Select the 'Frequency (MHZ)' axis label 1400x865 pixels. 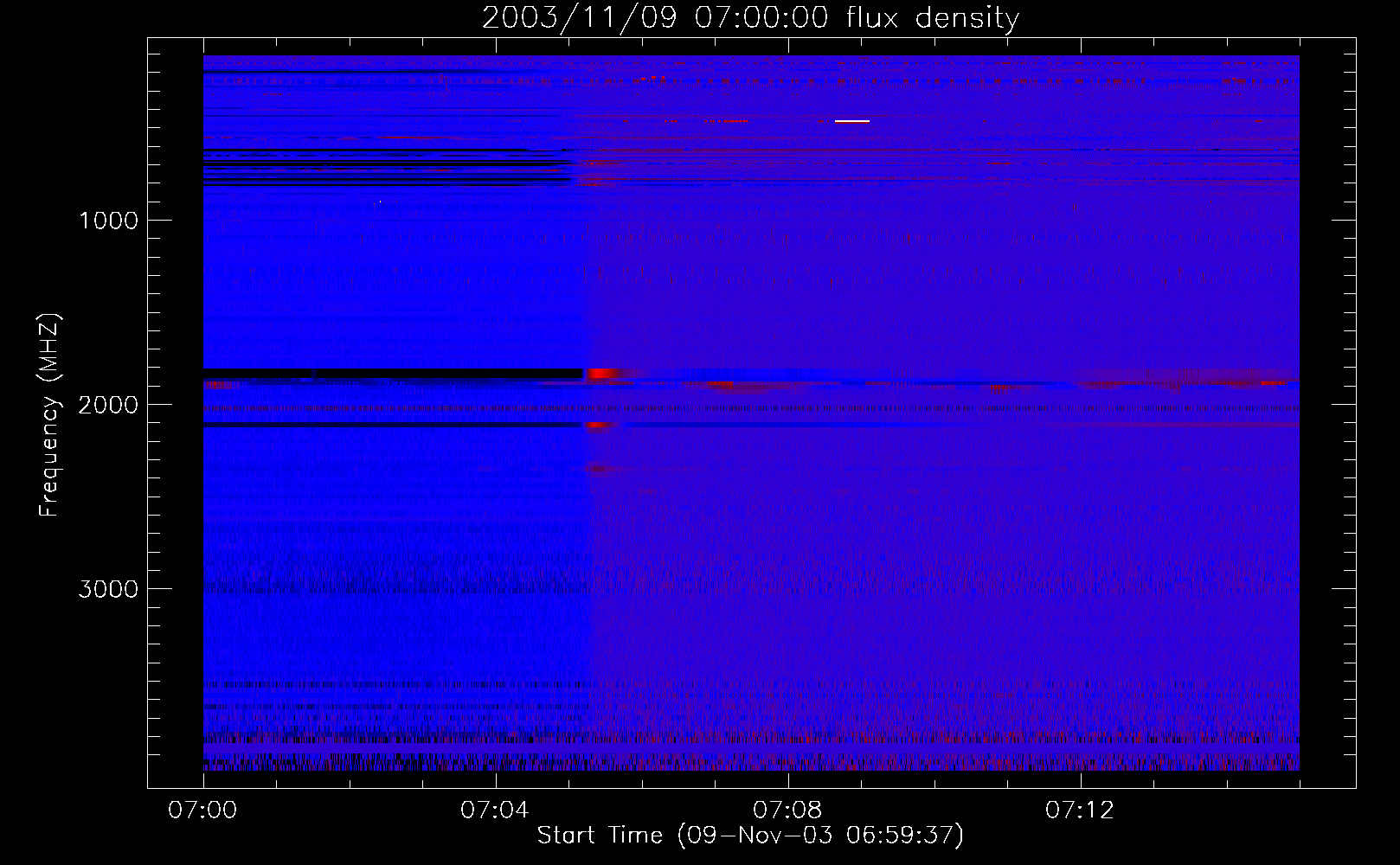[x=48, y=415]
